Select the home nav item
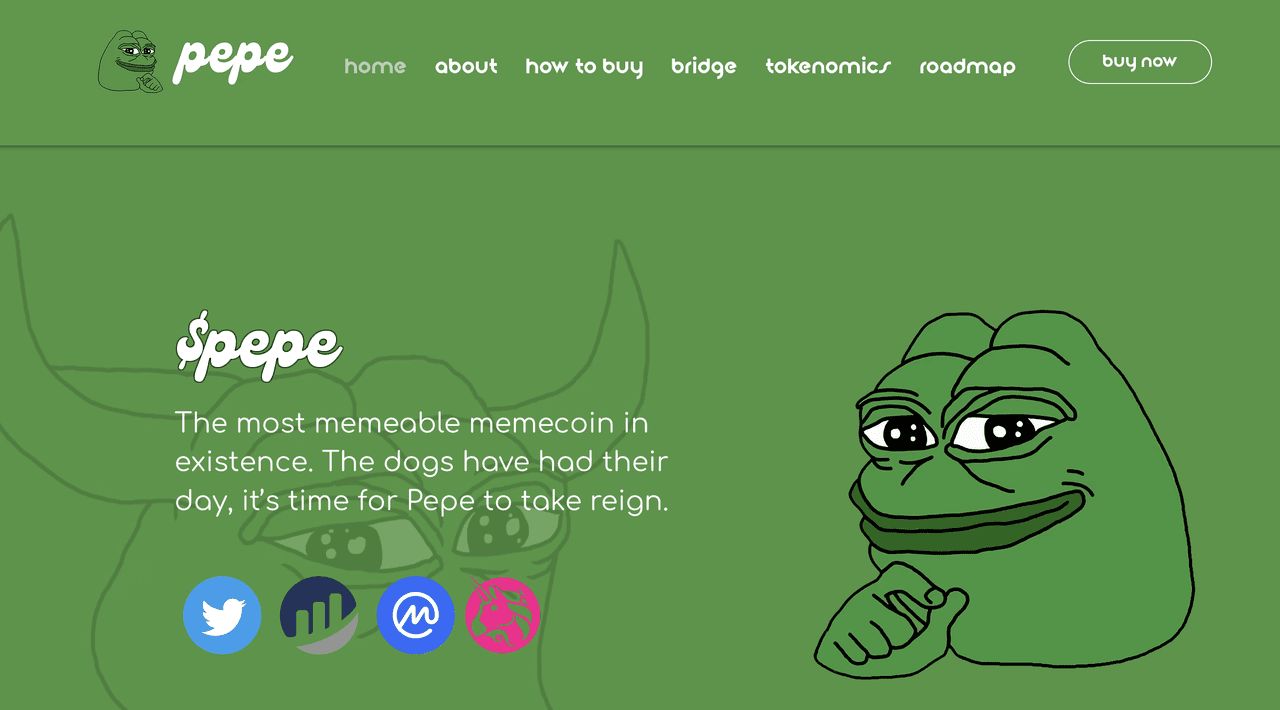The width and height of the screenshot is (1280, 710). [x=375, y=66]
